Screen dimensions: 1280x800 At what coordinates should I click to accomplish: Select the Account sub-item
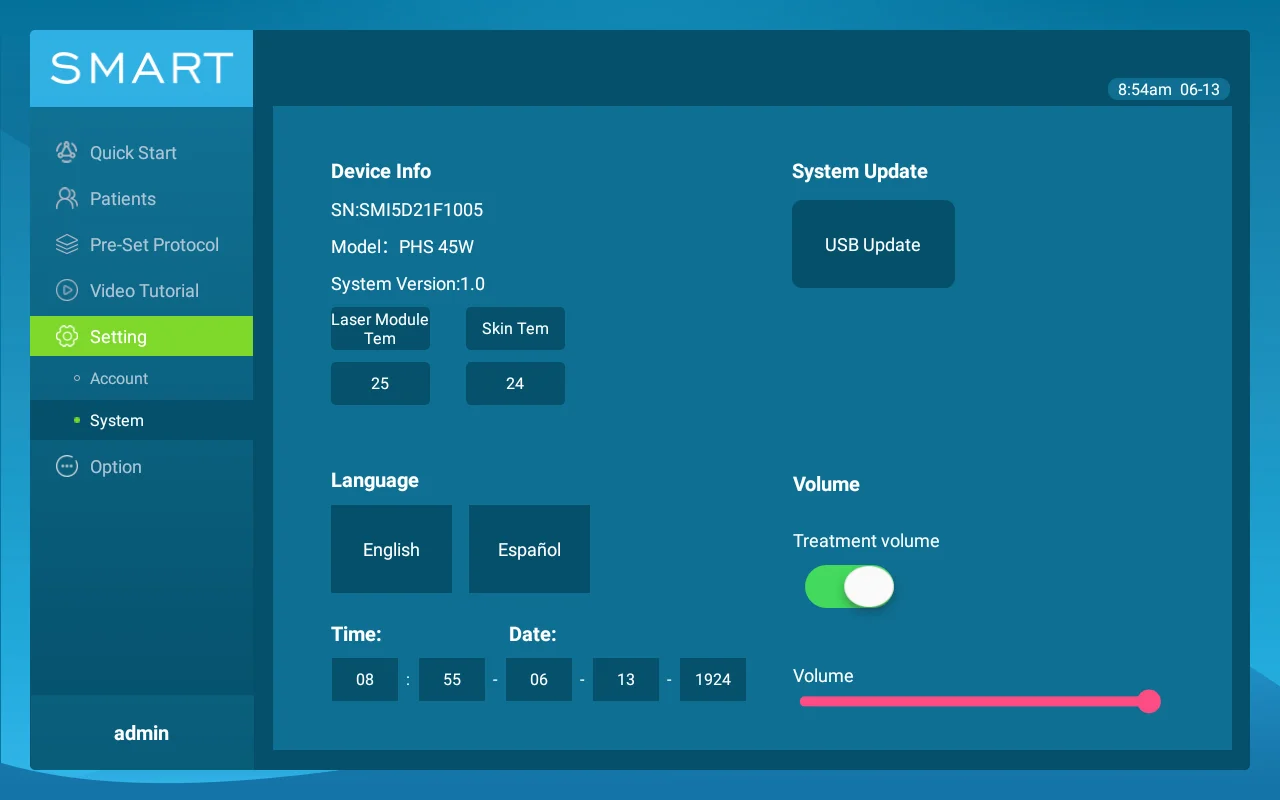pyautogui.click(x=141, y=379)
